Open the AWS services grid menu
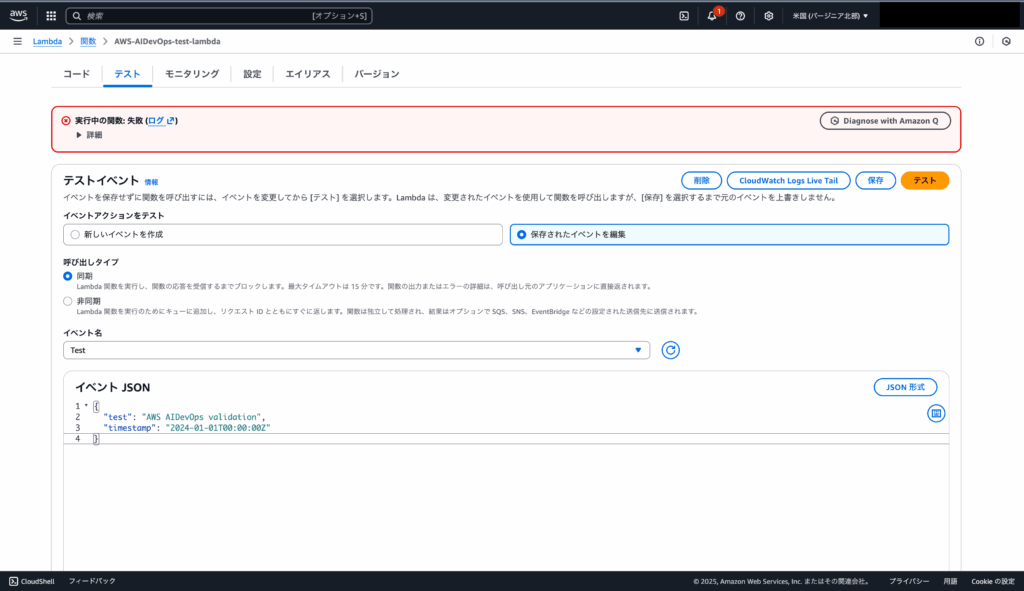 (51, 16)
